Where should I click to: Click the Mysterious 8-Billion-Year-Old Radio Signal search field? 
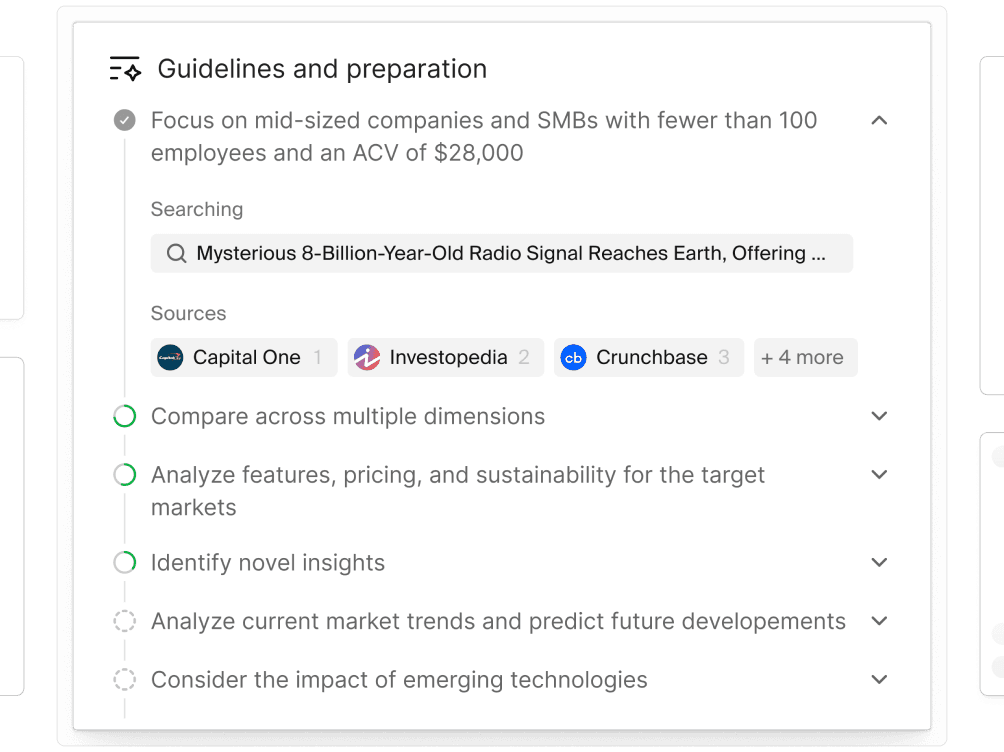tap(501, 254)
